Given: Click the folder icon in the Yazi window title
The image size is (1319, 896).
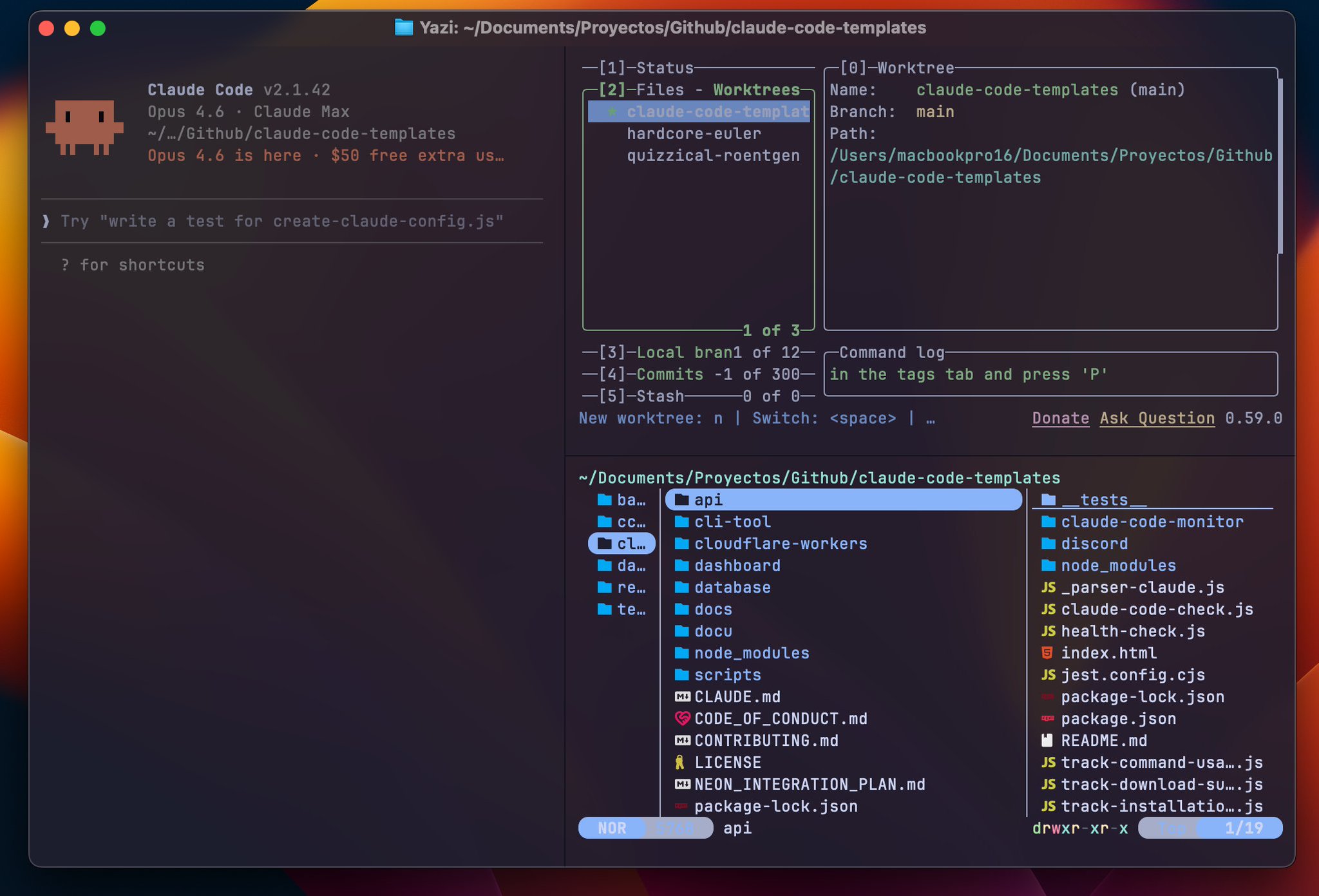Looking at the screenshot, I should [x=404, y=28].
